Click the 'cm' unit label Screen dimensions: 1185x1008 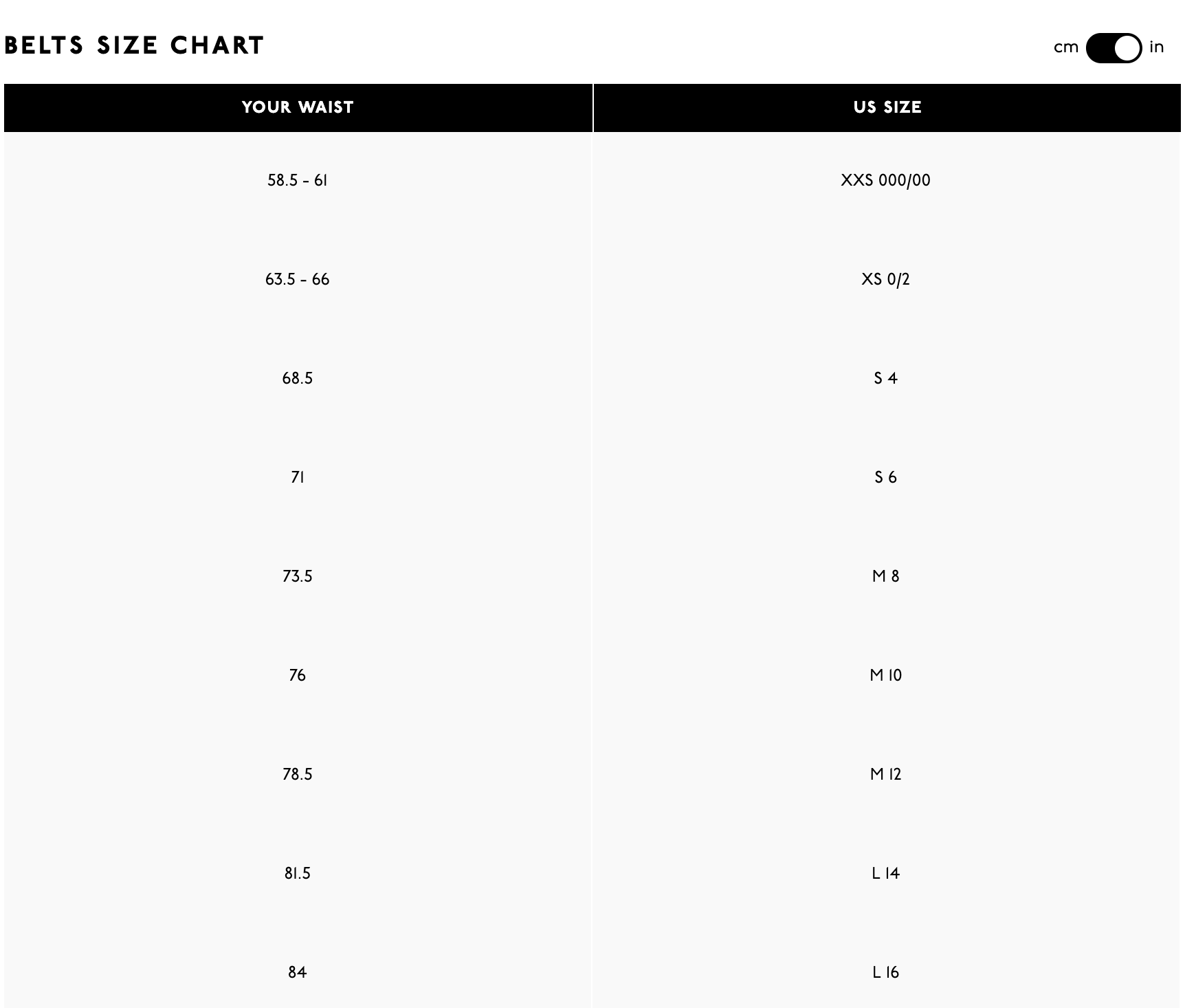point(1066,47)
